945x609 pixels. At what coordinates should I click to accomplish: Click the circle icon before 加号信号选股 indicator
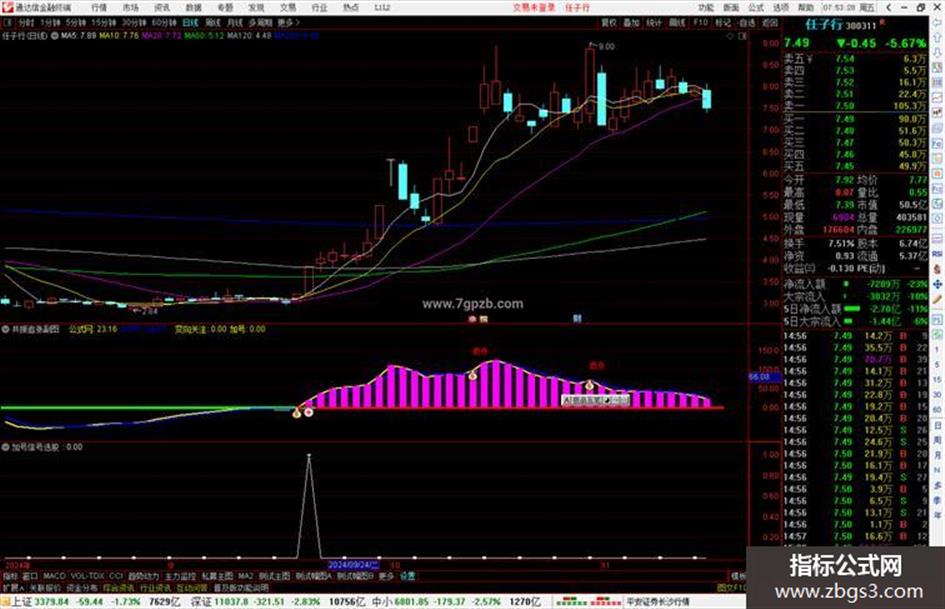(x=5, y=447)
